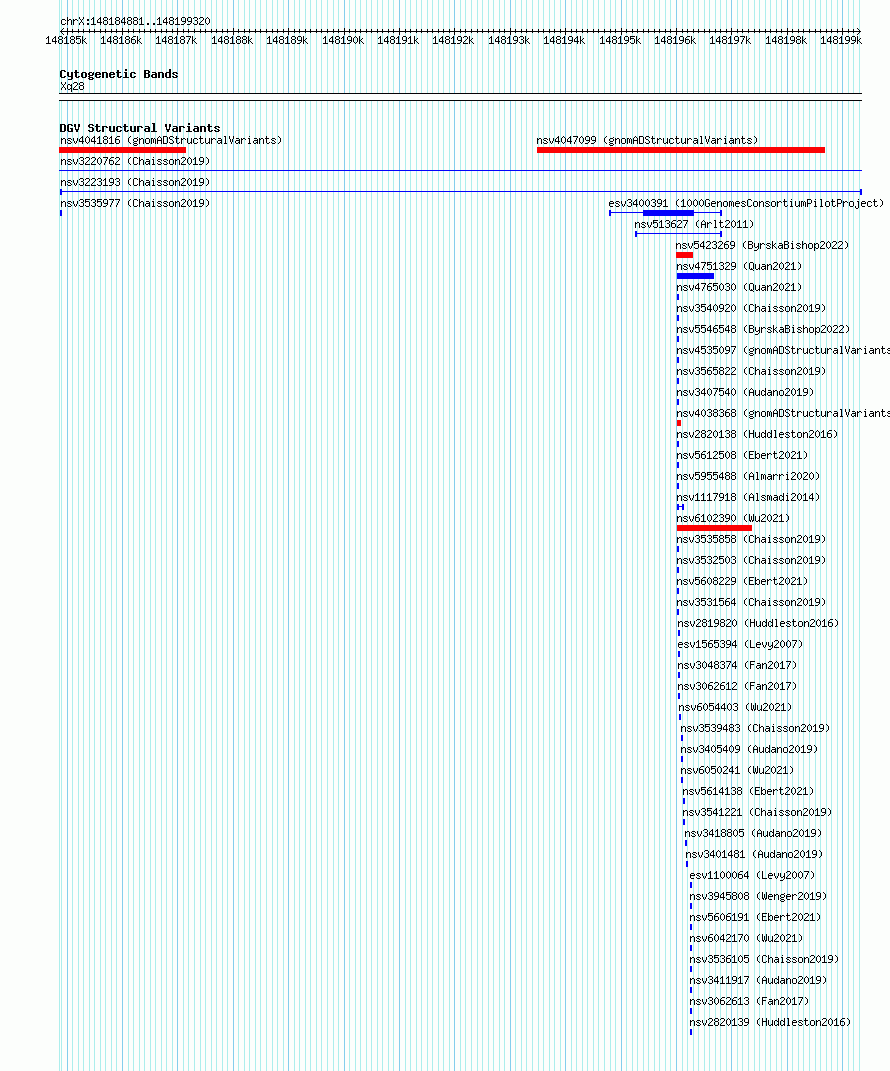This screenshot has width=890, height=1071.
Task: Open esv3400391 1000 Genomes Pilot variant
Action: pos(746,204)
